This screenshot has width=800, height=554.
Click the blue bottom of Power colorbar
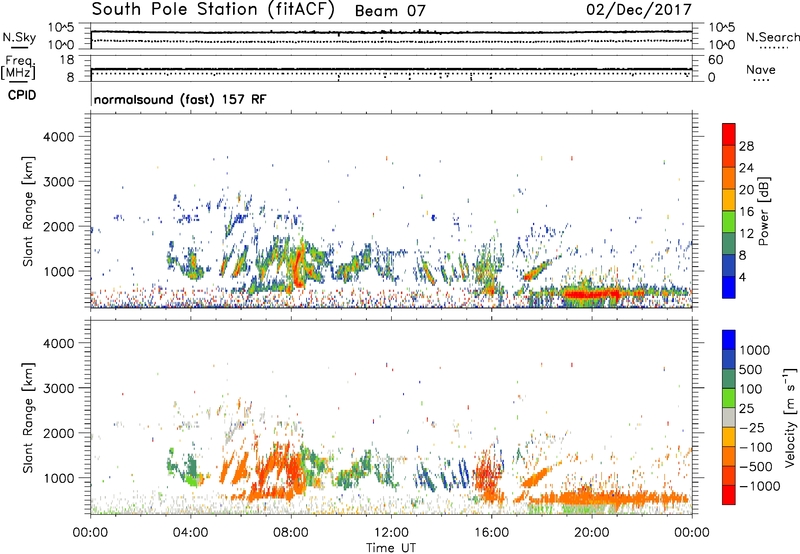coord(729,287)
